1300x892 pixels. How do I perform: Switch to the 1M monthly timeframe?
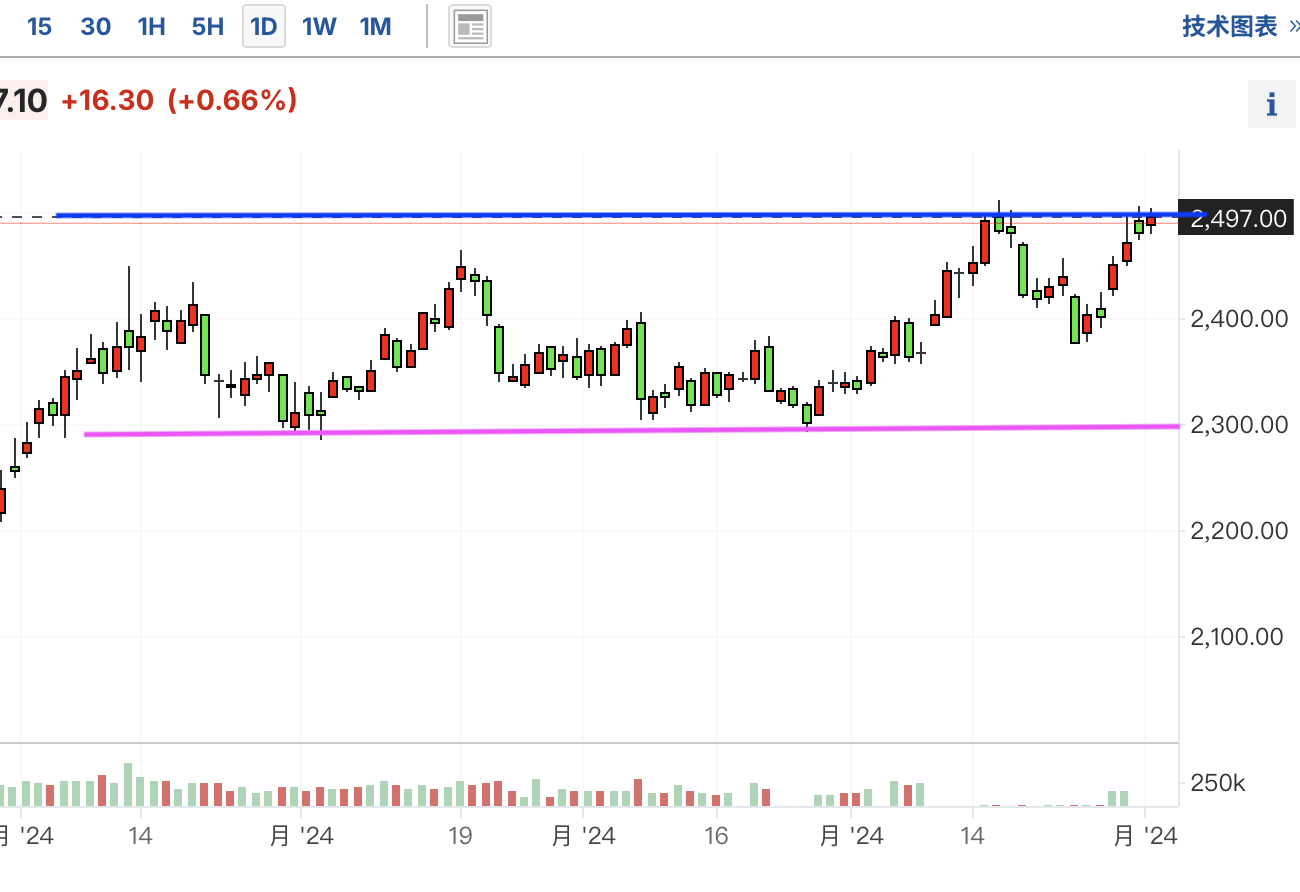point(375,27)
